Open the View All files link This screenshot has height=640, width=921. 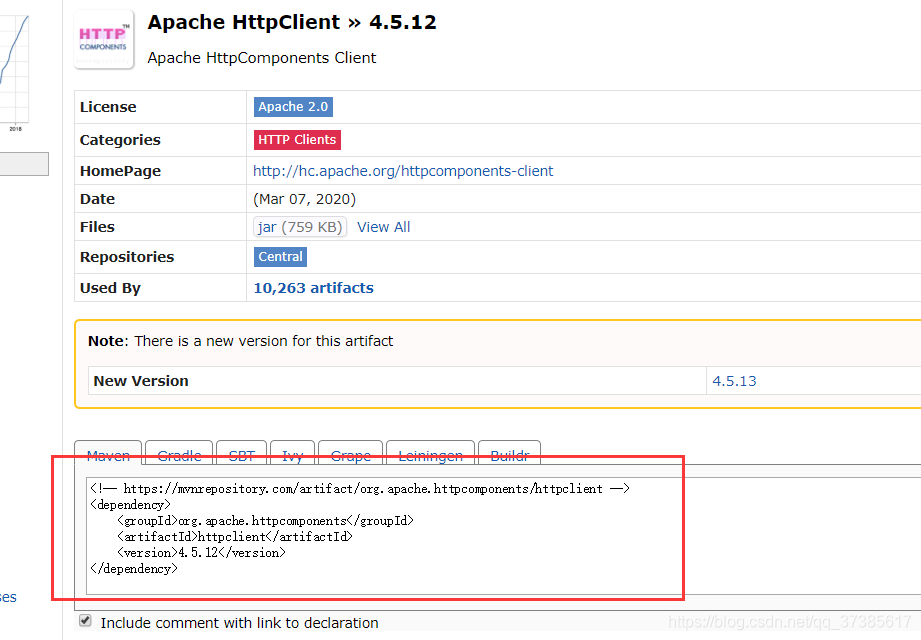384,227
